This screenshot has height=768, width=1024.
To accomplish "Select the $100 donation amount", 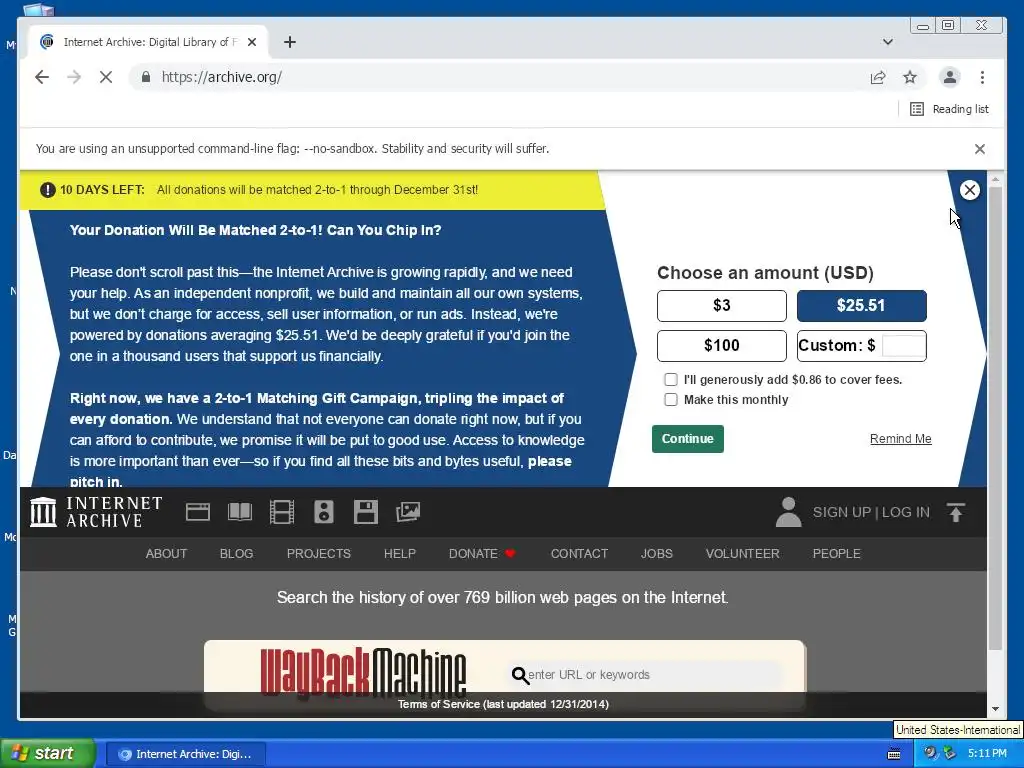I will 722,345.
